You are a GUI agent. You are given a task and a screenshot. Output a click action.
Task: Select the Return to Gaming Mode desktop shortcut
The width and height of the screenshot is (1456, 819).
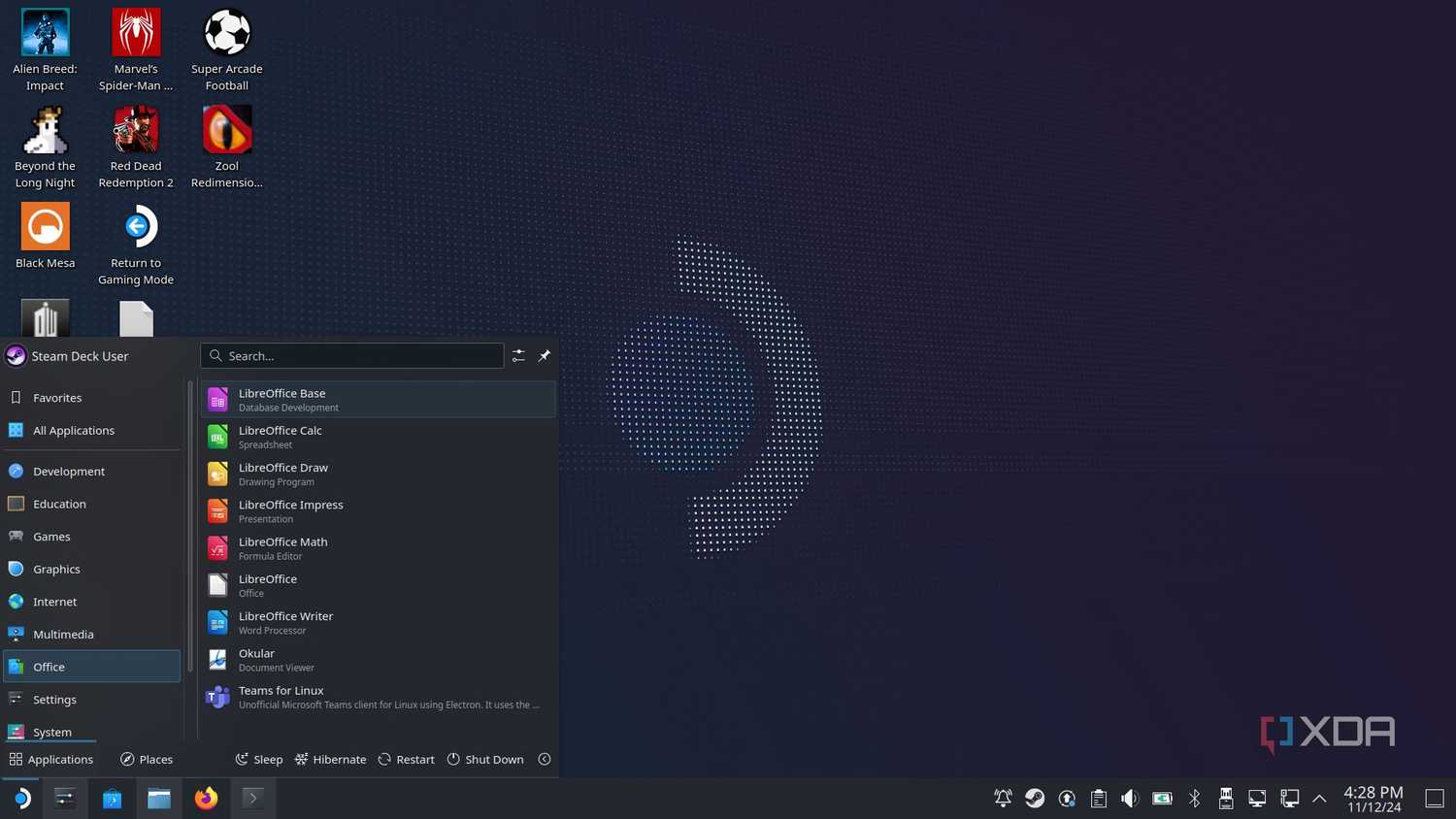point(136,245)
